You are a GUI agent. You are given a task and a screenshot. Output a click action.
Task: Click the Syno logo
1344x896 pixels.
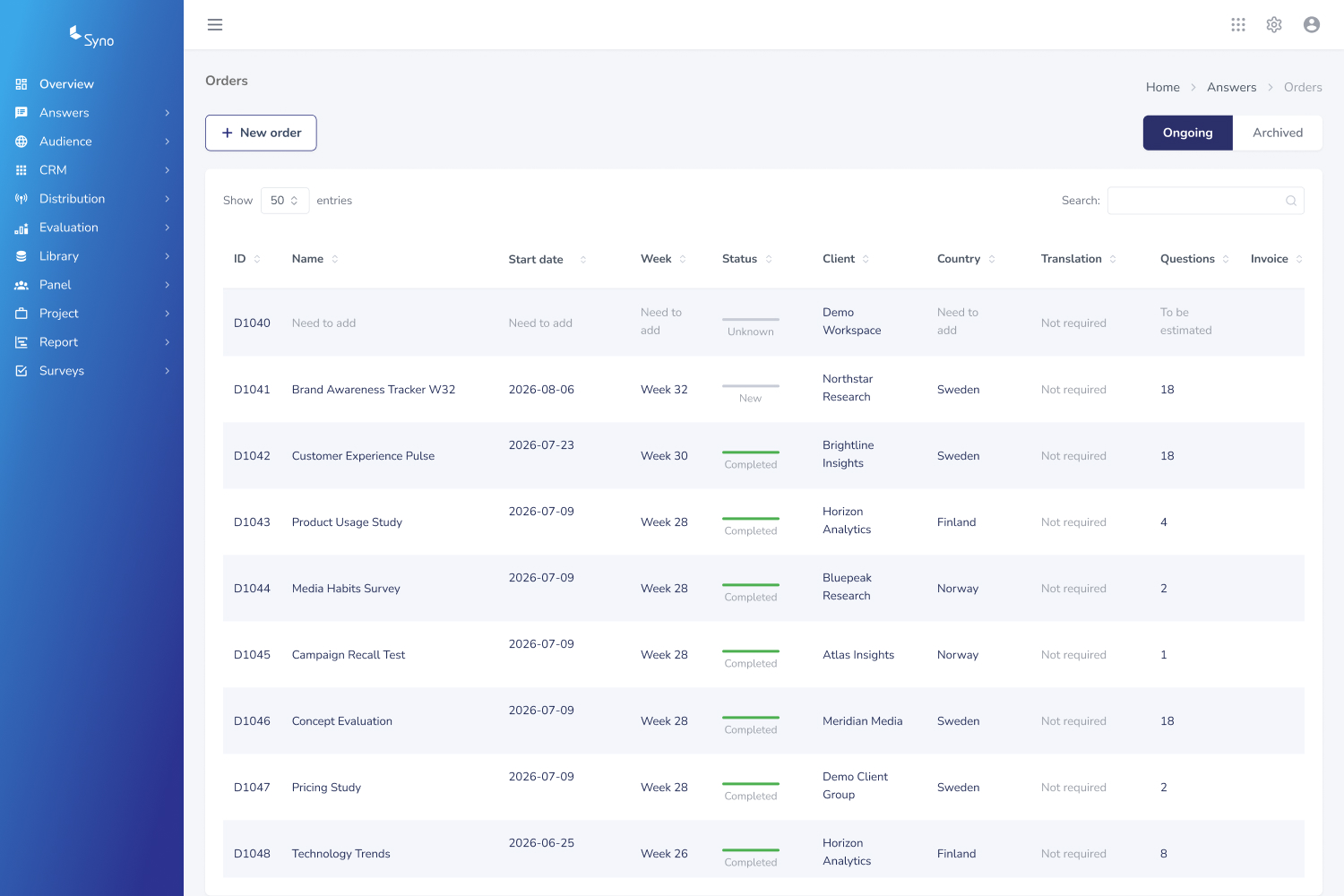pos(92,37)
